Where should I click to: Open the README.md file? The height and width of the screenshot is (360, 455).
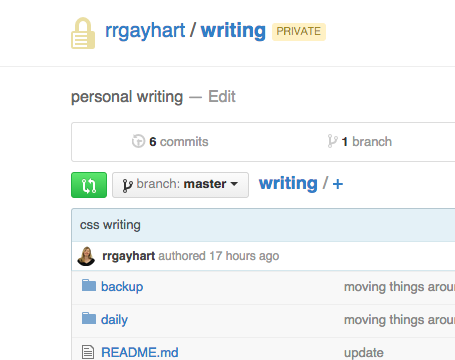(x=140, y=353)
